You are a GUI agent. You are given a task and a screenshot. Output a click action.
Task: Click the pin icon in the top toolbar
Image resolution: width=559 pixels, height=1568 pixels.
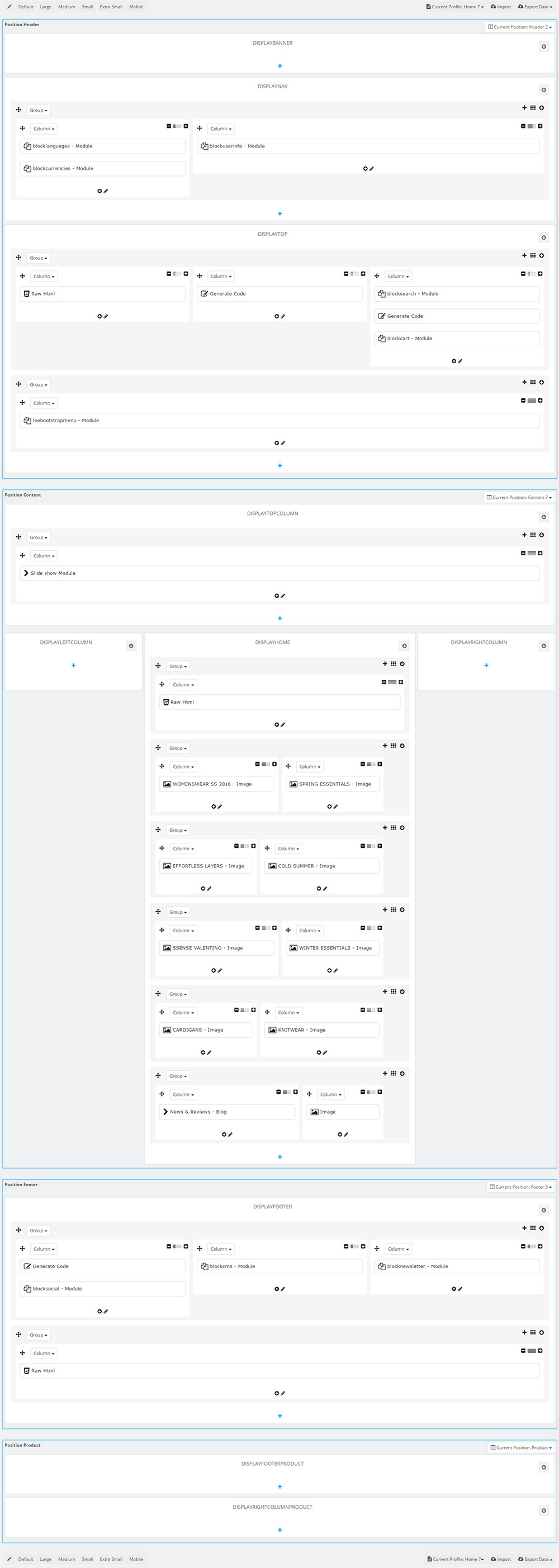click(x=9, y=7)
